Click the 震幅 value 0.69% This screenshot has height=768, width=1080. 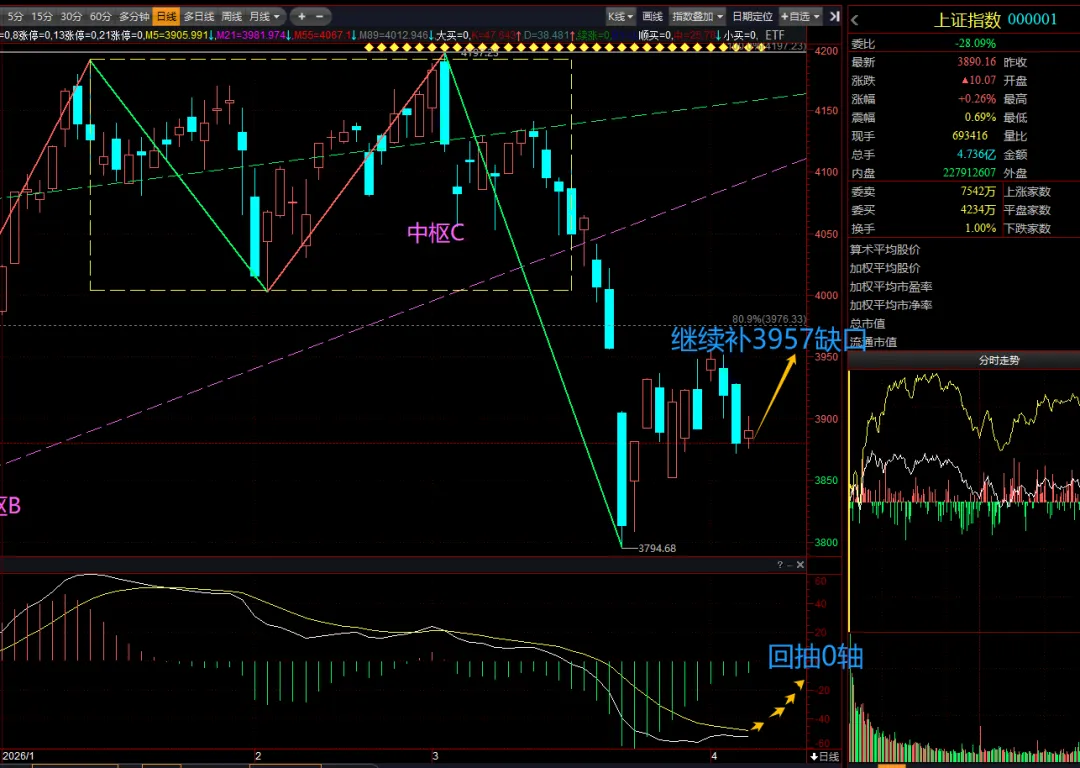coord(980,118)
